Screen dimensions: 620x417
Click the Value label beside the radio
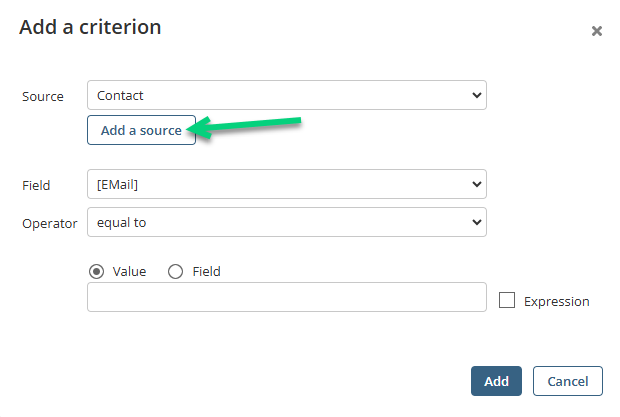point(129,272)
